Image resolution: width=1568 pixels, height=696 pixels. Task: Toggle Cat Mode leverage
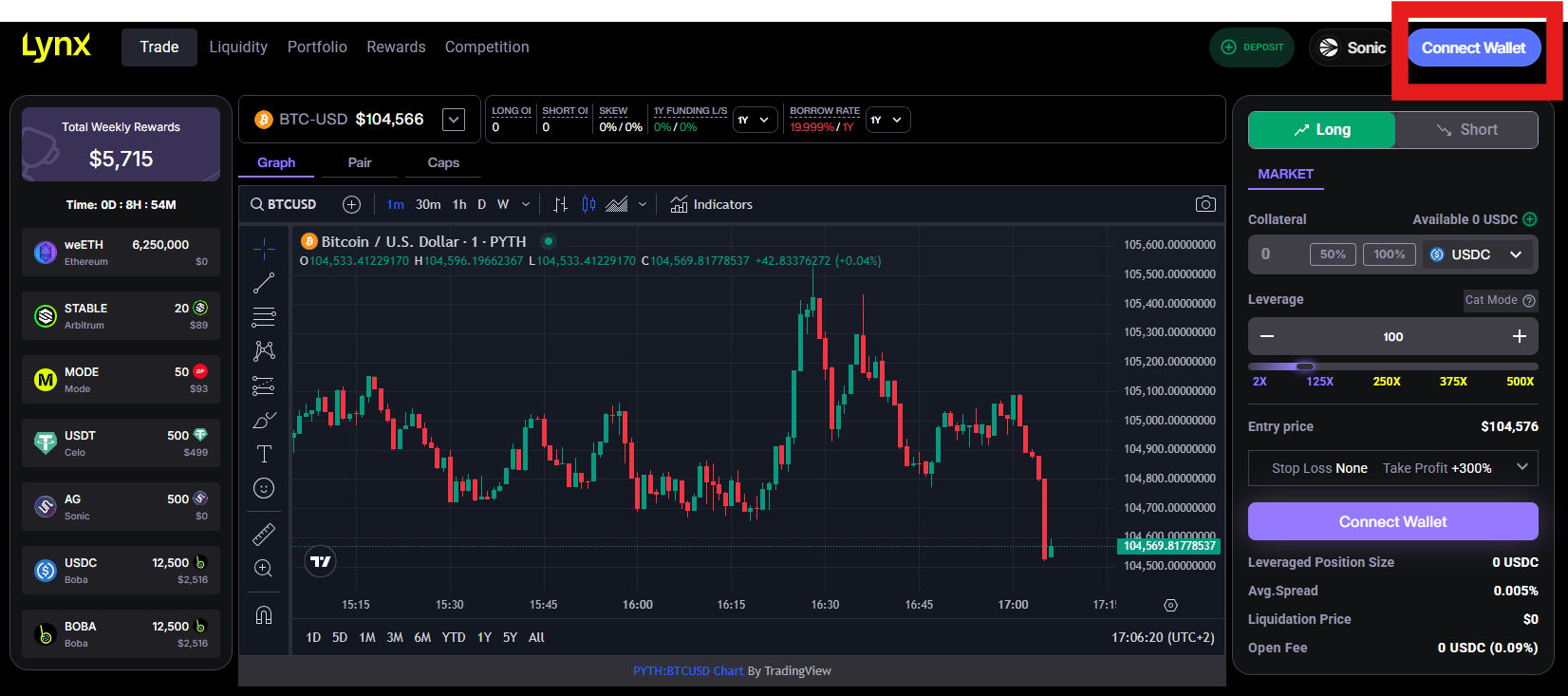click(1499, 300)
